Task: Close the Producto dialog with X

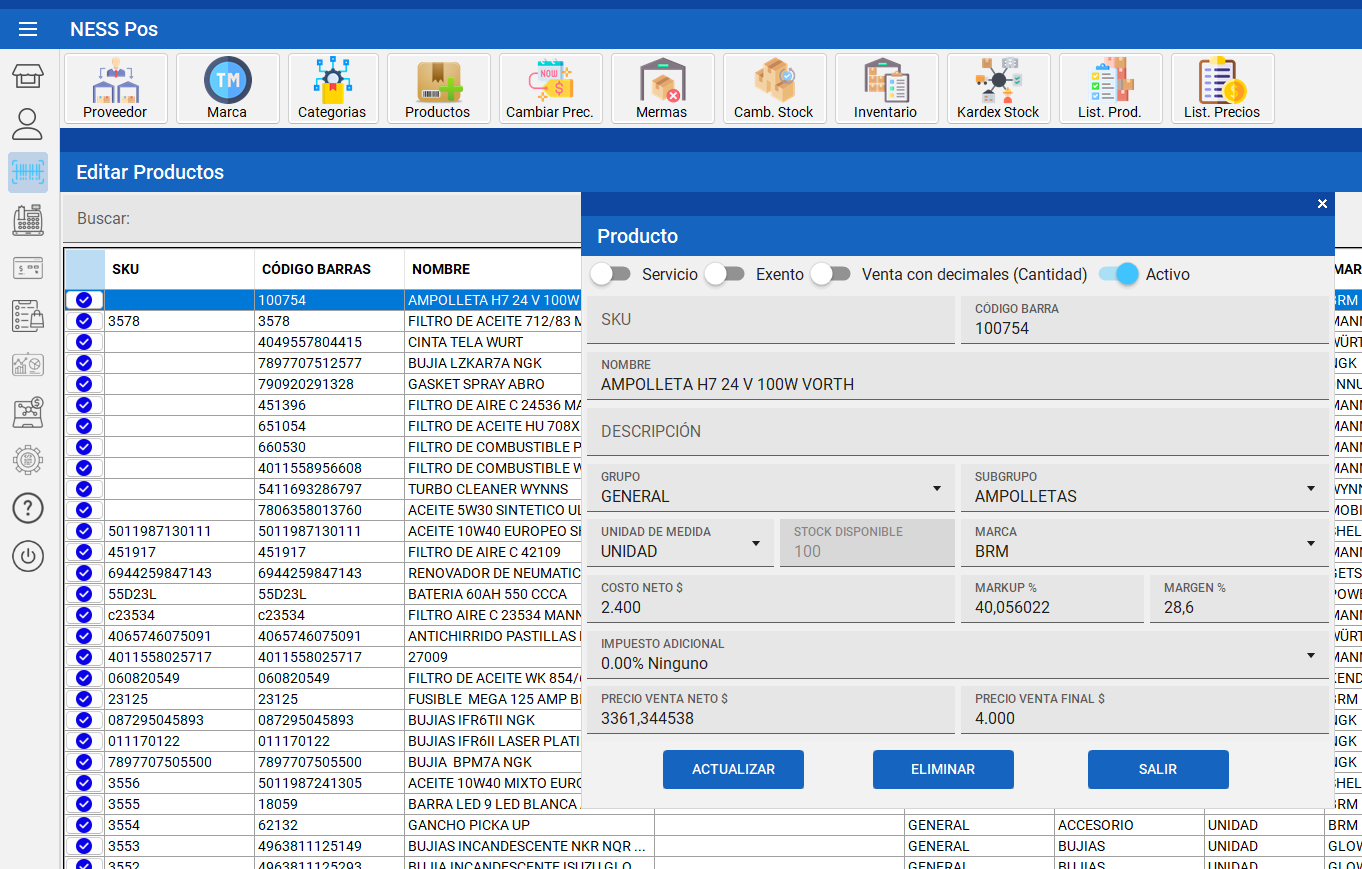Action: point(1322,204)
